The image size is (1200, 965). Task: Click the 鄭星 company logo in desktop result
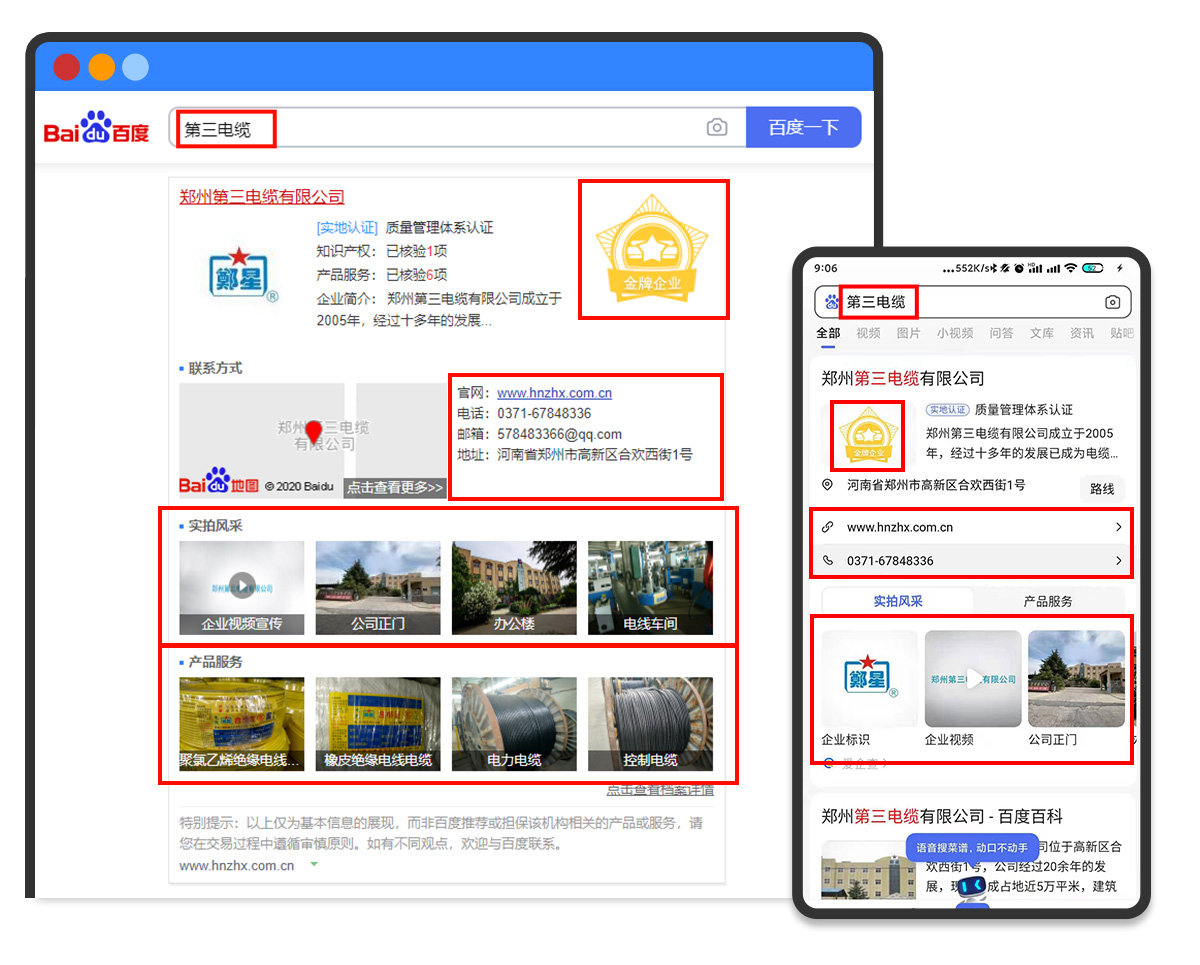pos(243,273)
